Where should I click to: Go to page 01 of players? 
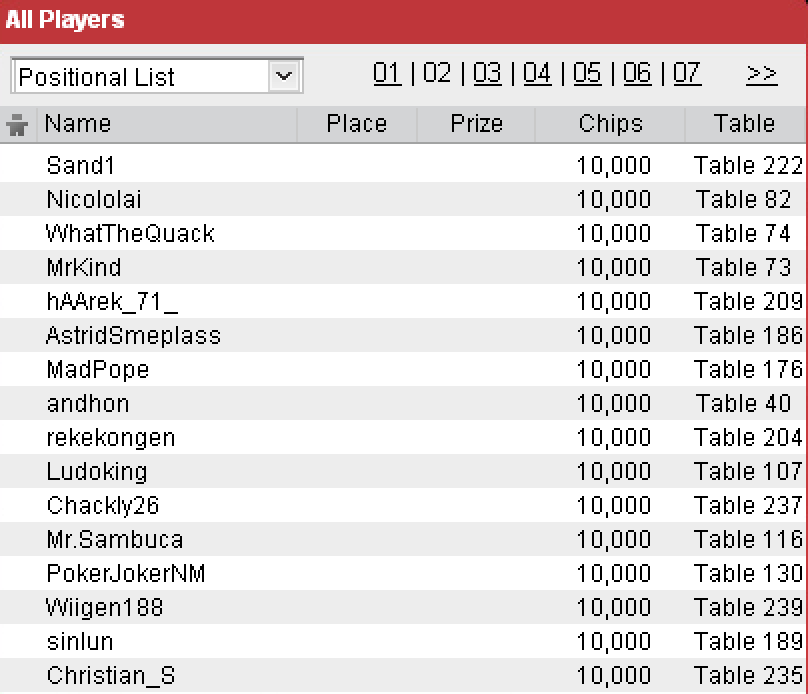(387, 74)
